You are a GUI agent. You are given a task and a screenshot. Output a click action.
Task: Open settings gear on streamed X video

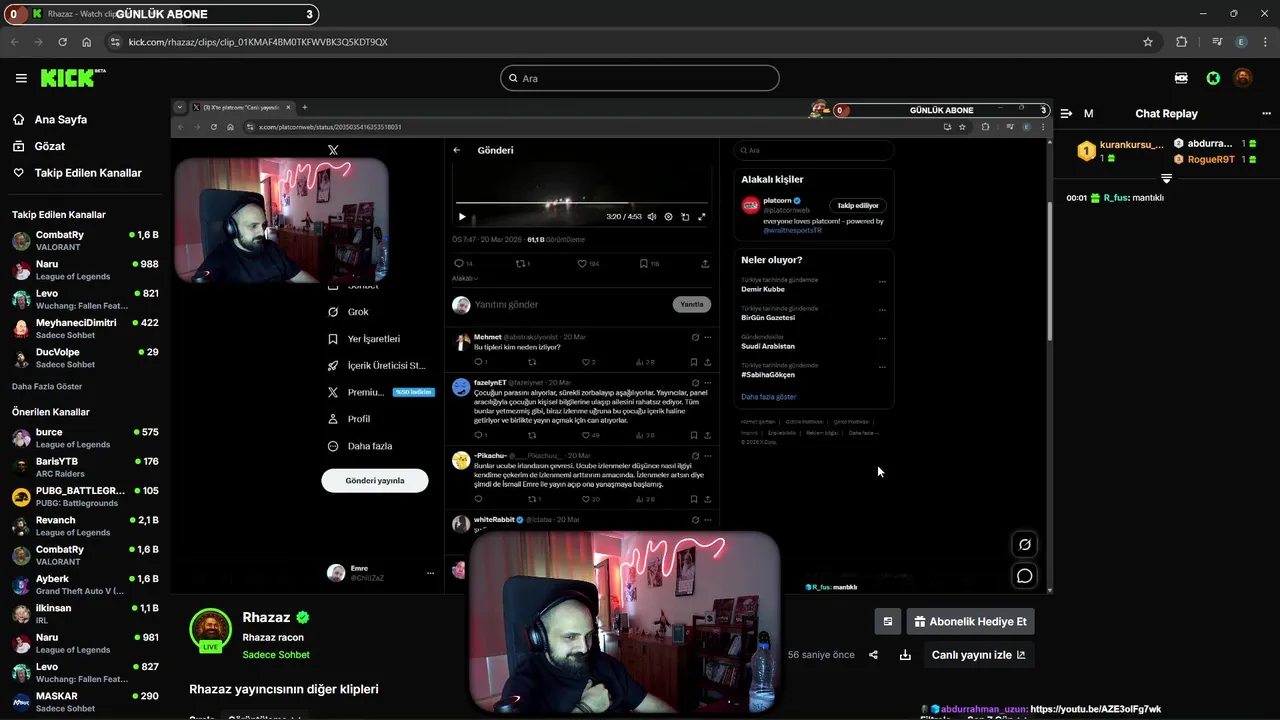[668, 216]
